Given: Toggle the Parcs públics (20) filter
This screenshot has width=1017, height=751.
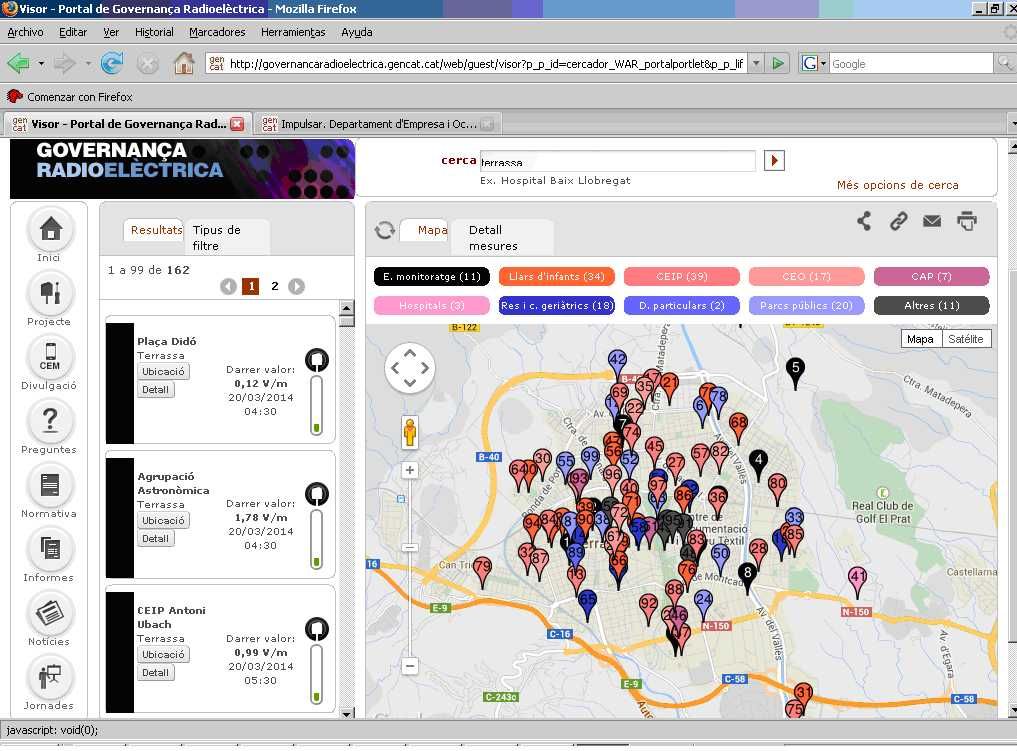Looking at the screenshot, I should point(806,305).
